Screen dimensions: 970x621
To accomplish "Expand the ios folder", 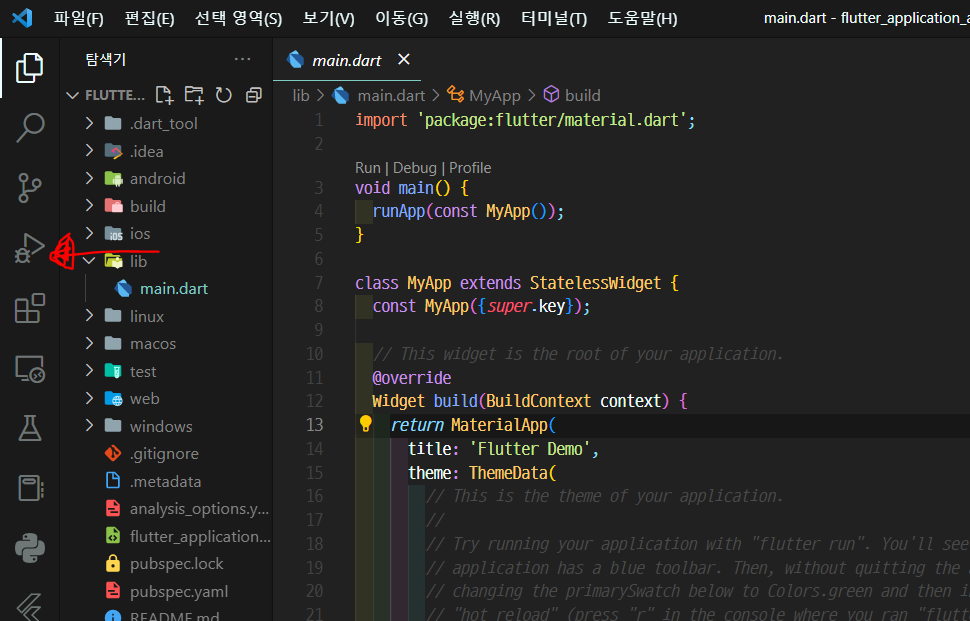I will tap(89, 233).
